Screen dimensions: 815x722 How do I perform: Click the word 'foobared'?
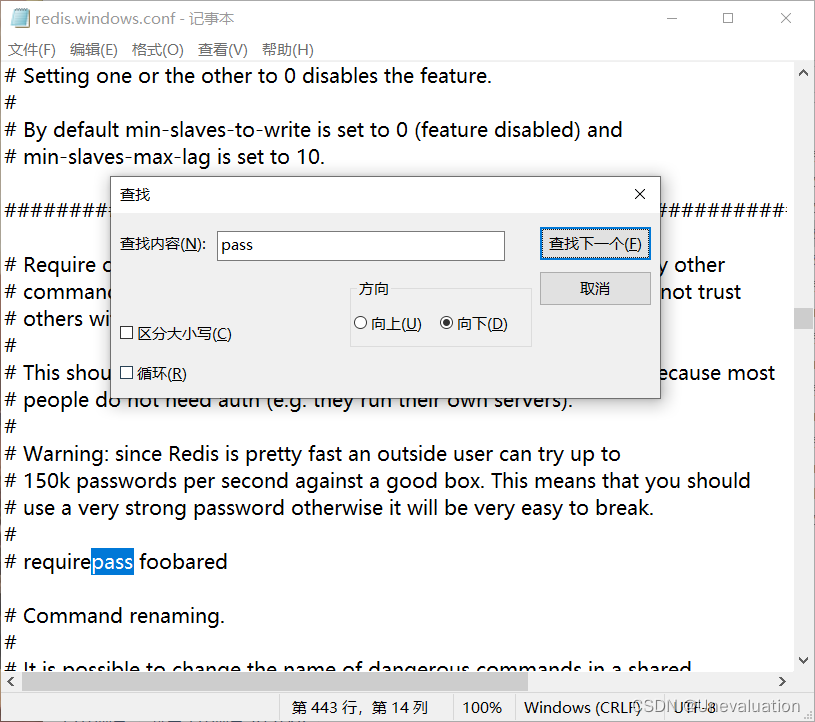tap(183, 562)
